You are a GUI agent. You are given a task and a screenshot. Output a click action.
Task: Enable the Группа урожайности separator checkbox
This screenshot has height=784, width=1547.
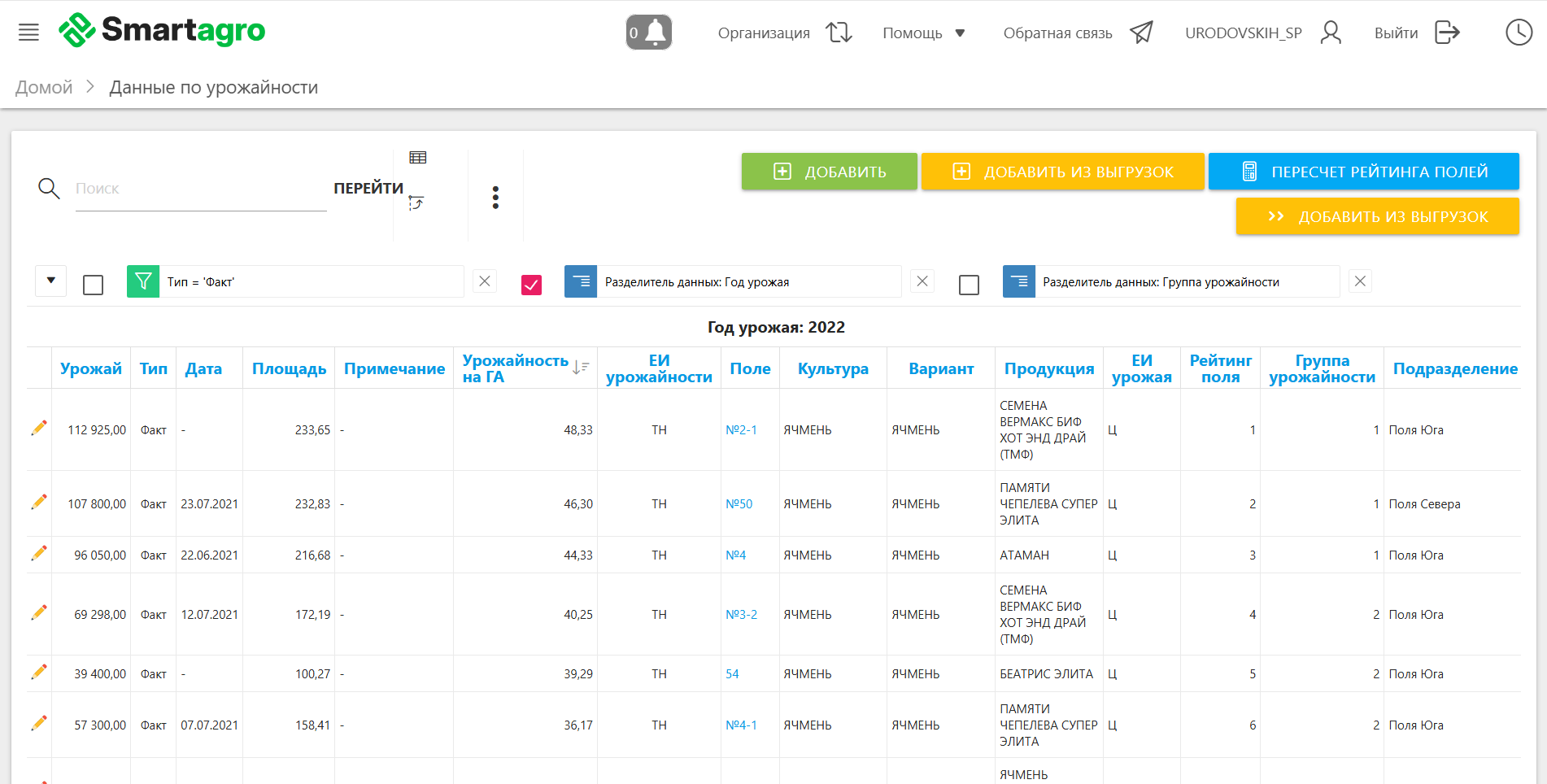coord(969,285)
